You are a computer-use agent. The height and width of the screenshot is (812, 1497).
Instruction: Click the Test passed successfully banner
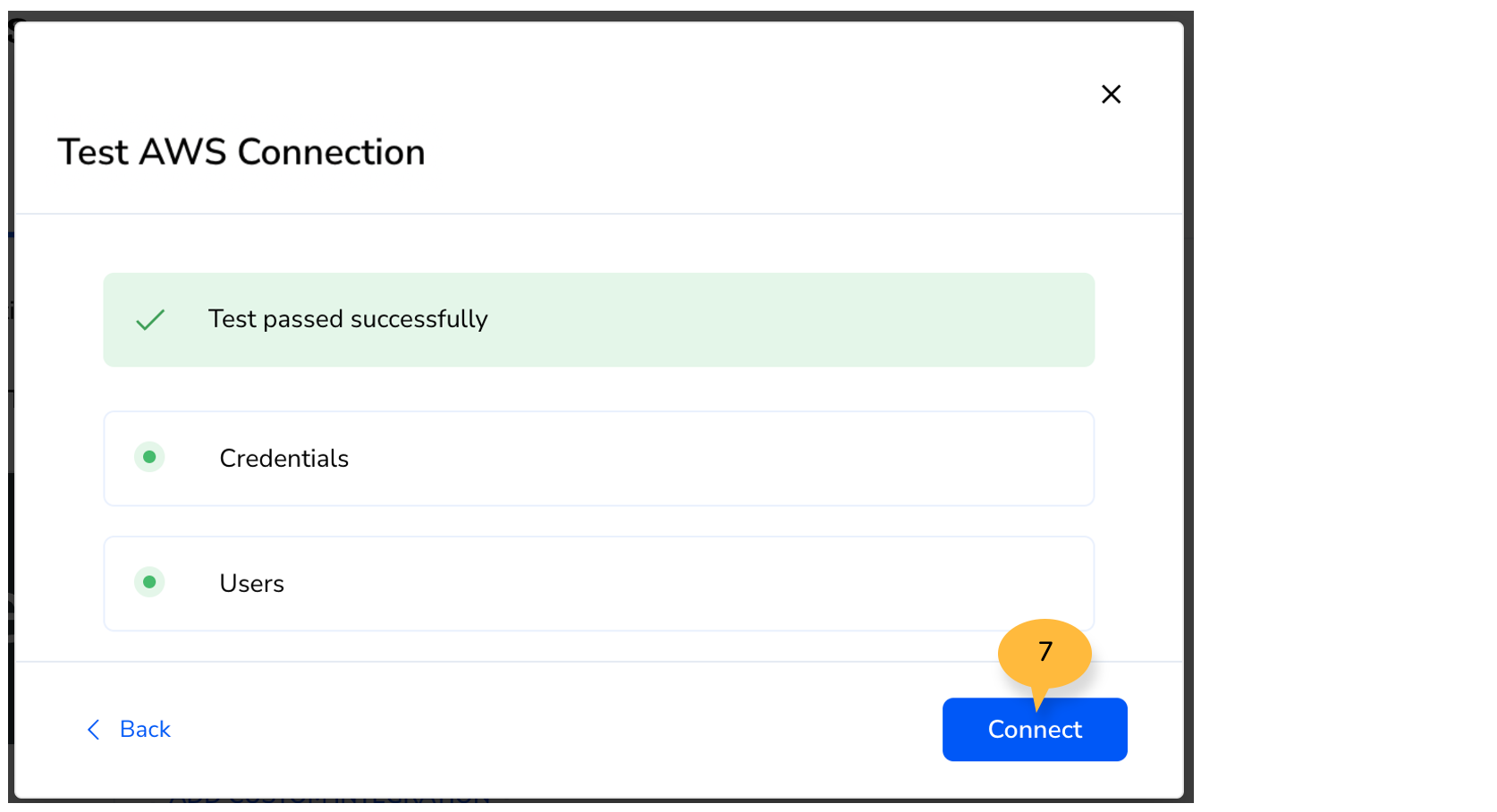pyautogui.click(x=599, y=320)
